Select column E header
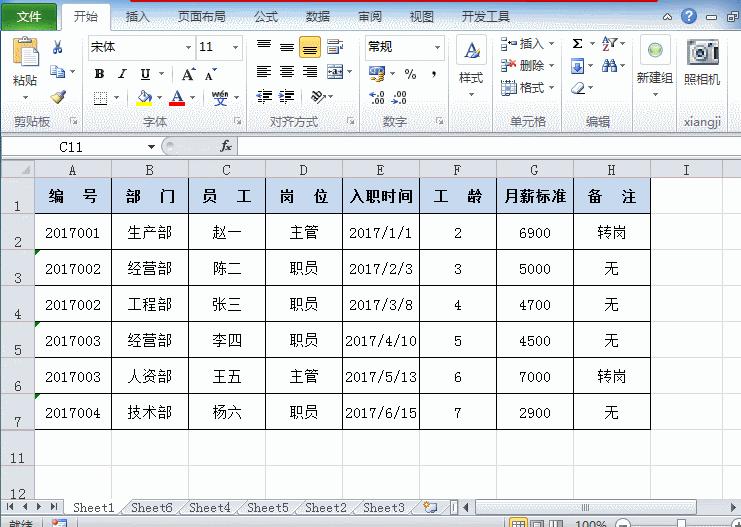Viewport: 741px width, 527px height. [x=380, y=170]
